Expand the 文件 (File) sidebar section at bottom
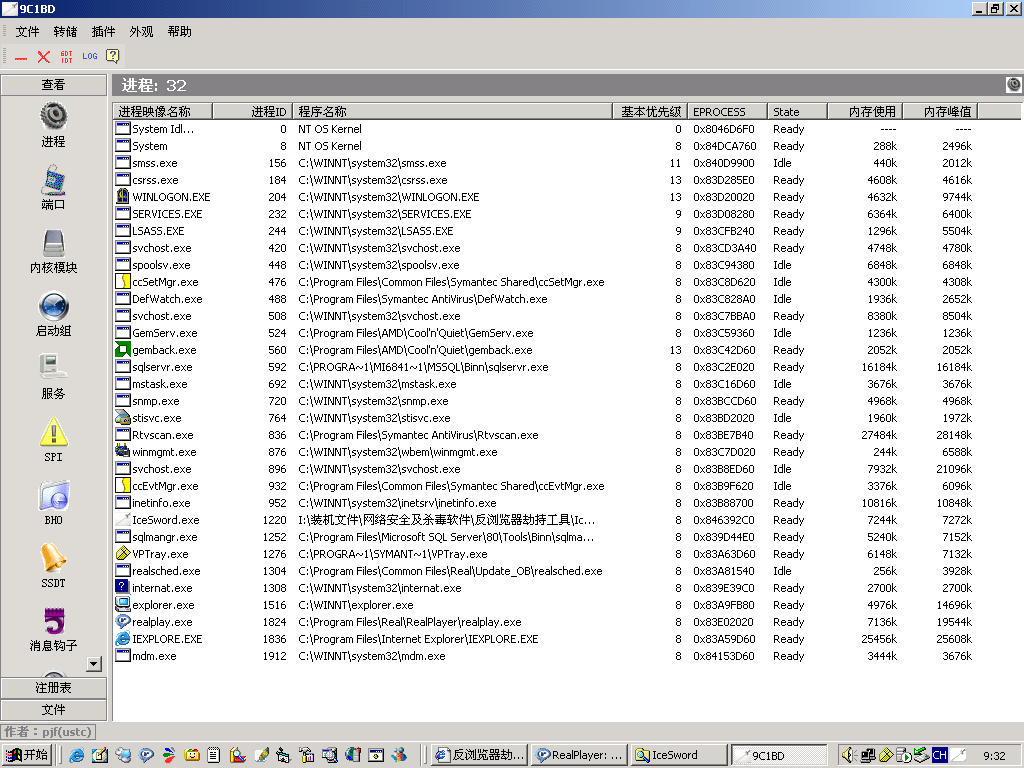The height and width of the screenshot is (768, 1024). 53,710
